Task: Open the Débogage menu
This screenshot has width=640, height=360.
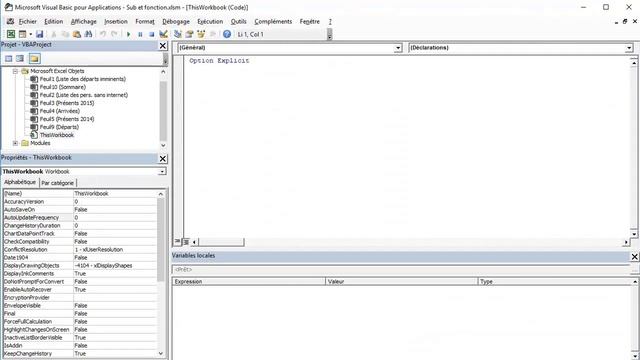Action: pos(176,22)
